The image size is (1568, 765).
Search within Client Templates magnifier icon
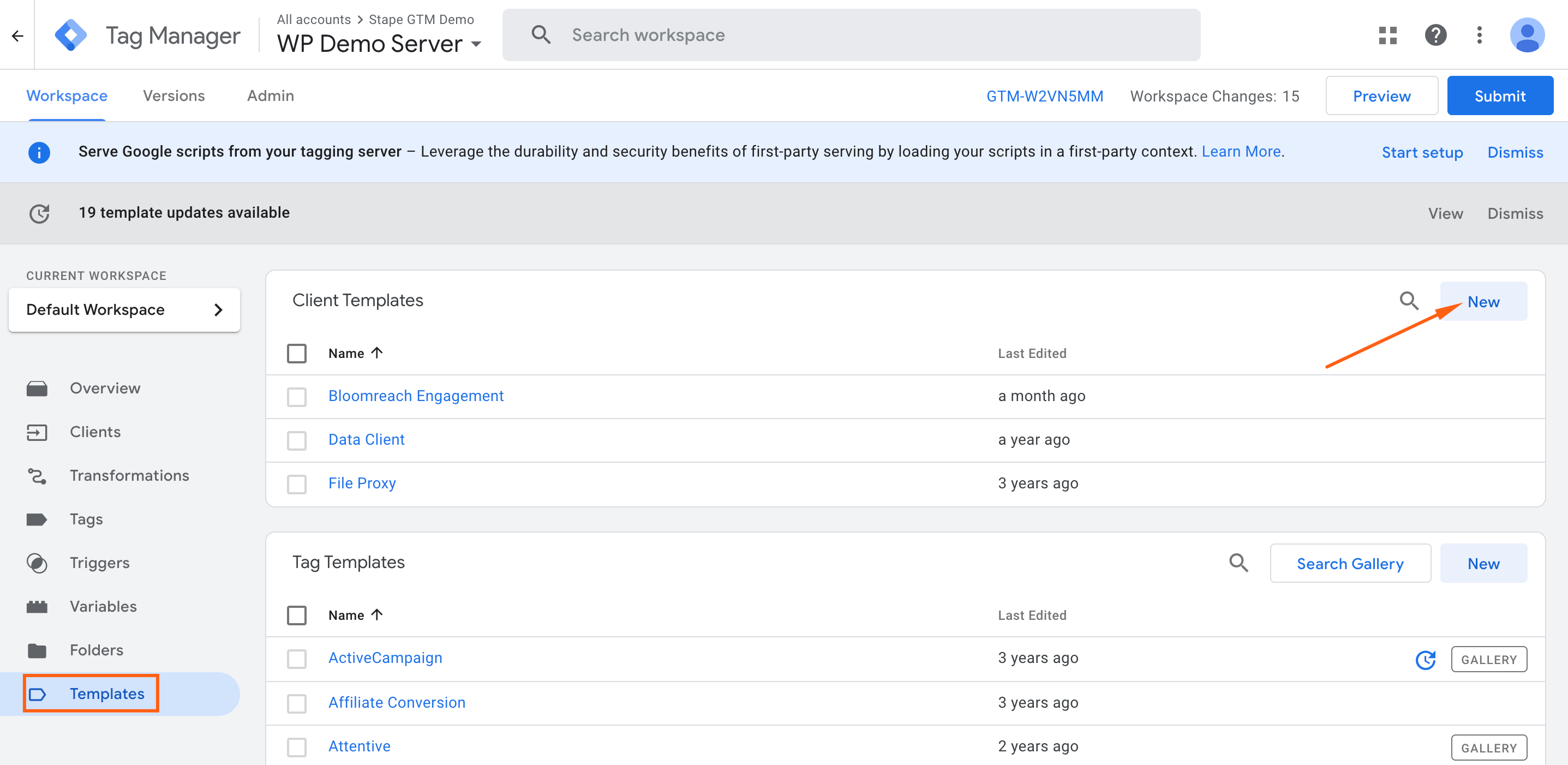[x=1409, y=301]
